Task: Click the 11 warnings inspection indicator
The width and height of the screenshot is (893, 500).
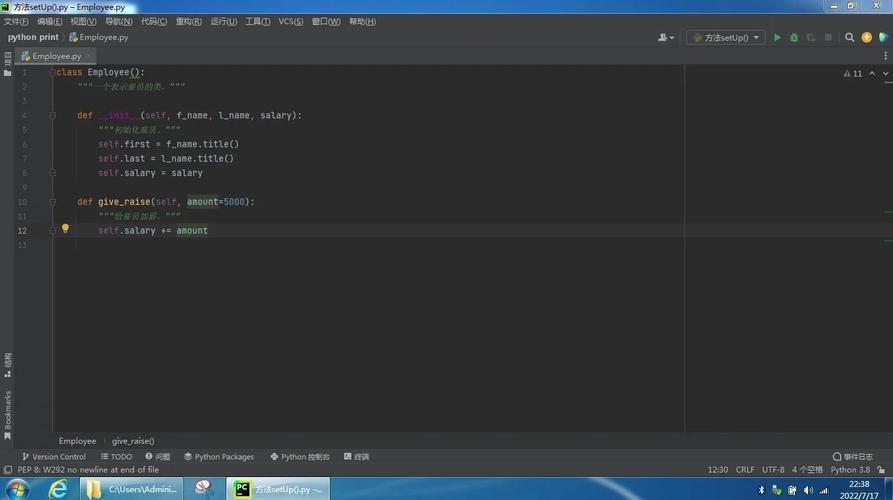Action: pos(853,73)
